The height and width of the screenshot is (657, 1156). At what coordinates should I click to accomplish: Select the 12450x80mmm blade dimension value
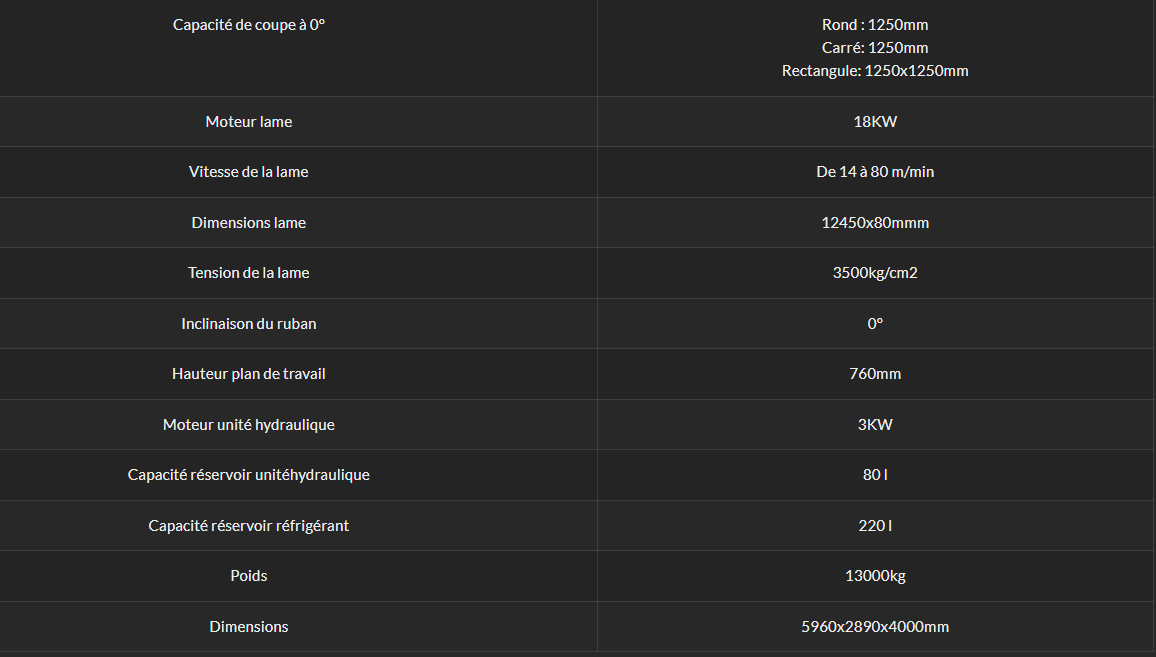point(874,223)
